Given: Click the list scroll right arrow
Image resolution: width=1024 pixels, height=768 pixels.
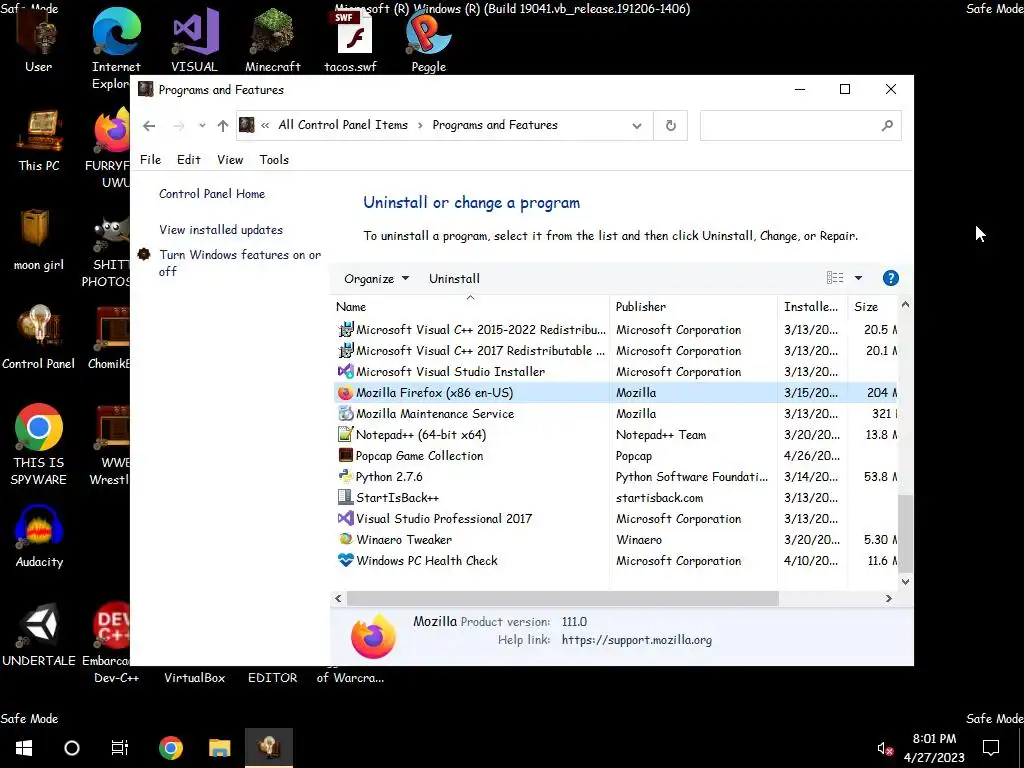Looking at the screenshot, I should (888, 598).
